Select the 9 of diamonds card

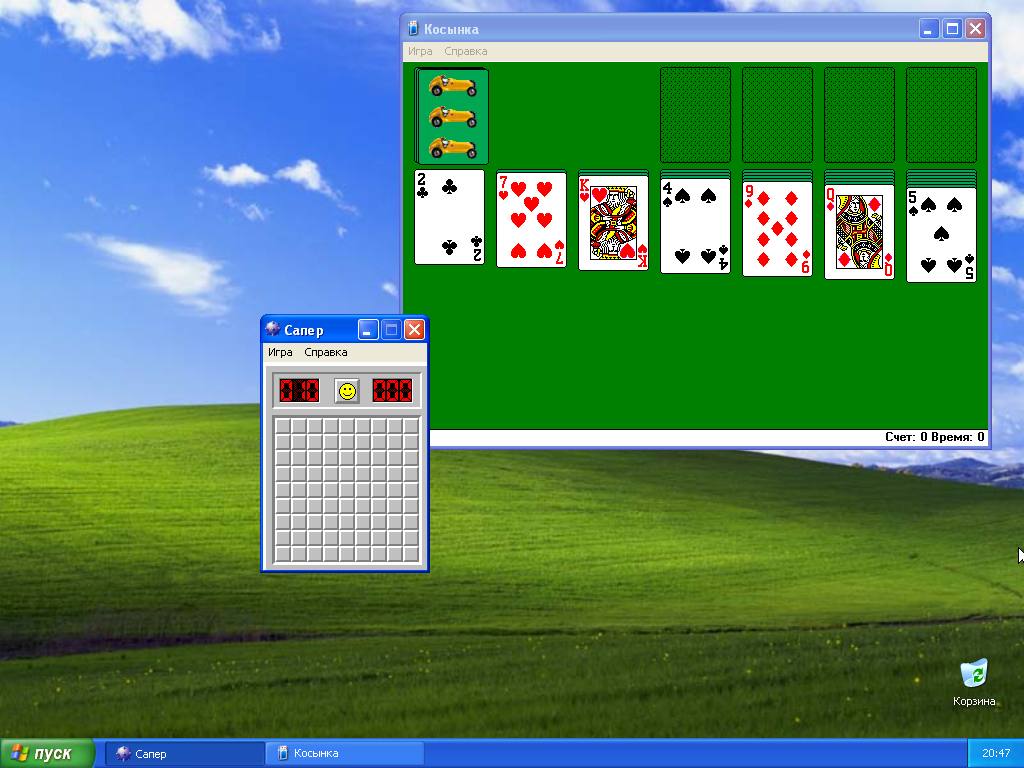pyautogui.click(x=777, y=229)
